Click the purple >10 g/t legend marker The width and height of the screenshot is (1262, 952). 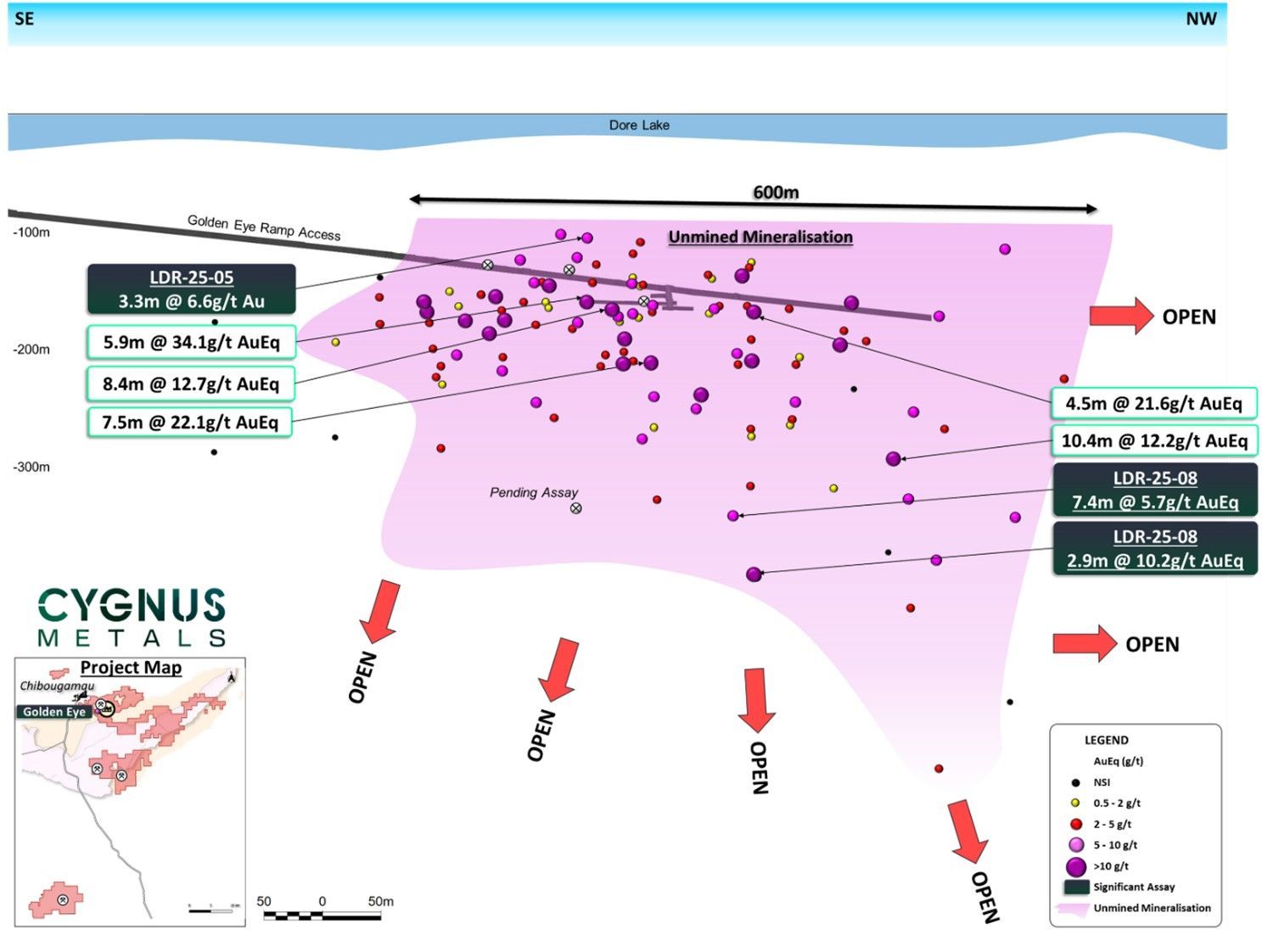1075,866
